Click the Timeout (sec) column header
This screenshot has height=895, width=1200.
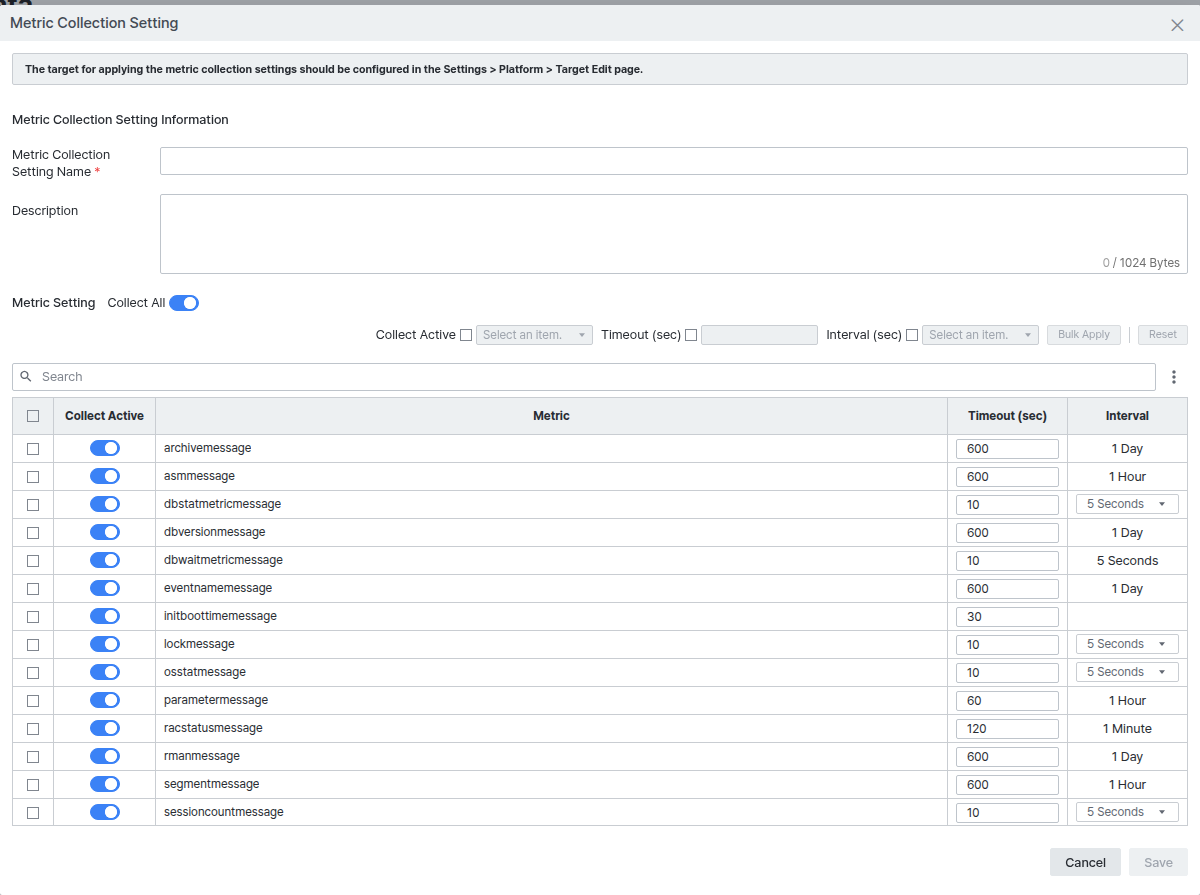(x=1007, y=416)
